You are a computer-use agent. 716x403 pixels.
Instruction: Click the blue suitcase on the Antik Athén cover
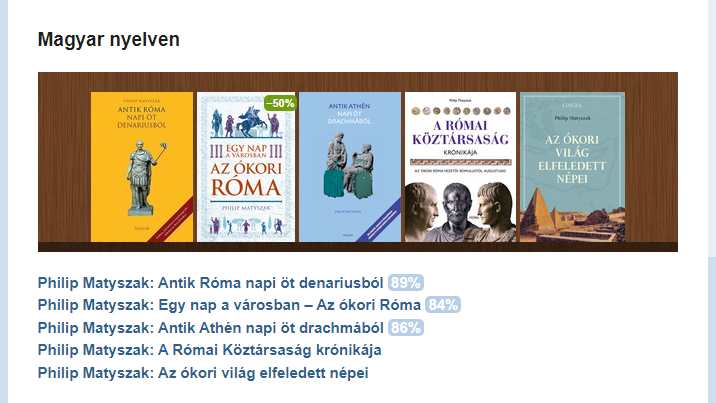coord(334,180)
